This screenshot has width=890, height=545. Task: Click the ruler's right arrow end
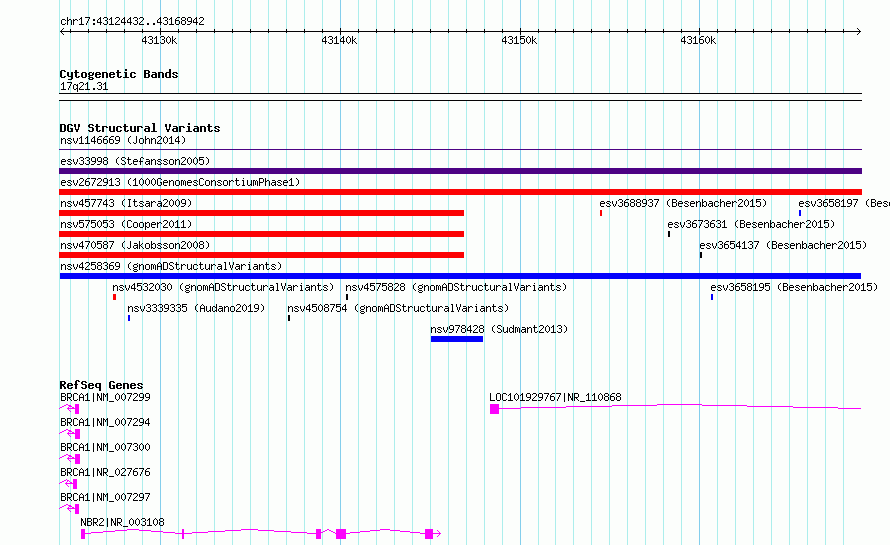(858, 32)
